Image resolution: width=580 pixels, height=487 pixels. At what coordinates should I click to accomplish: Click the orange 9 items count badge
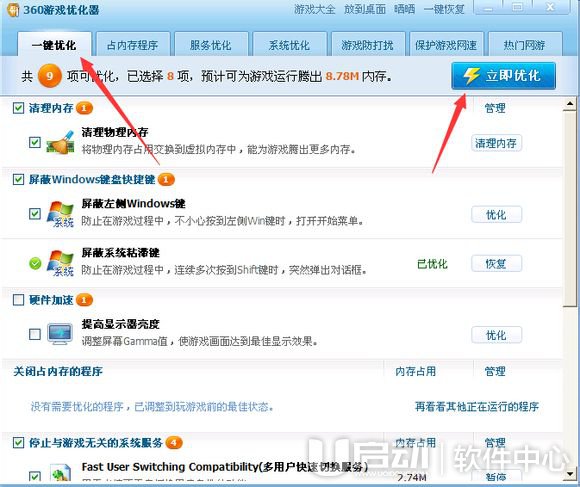(50, 76)
